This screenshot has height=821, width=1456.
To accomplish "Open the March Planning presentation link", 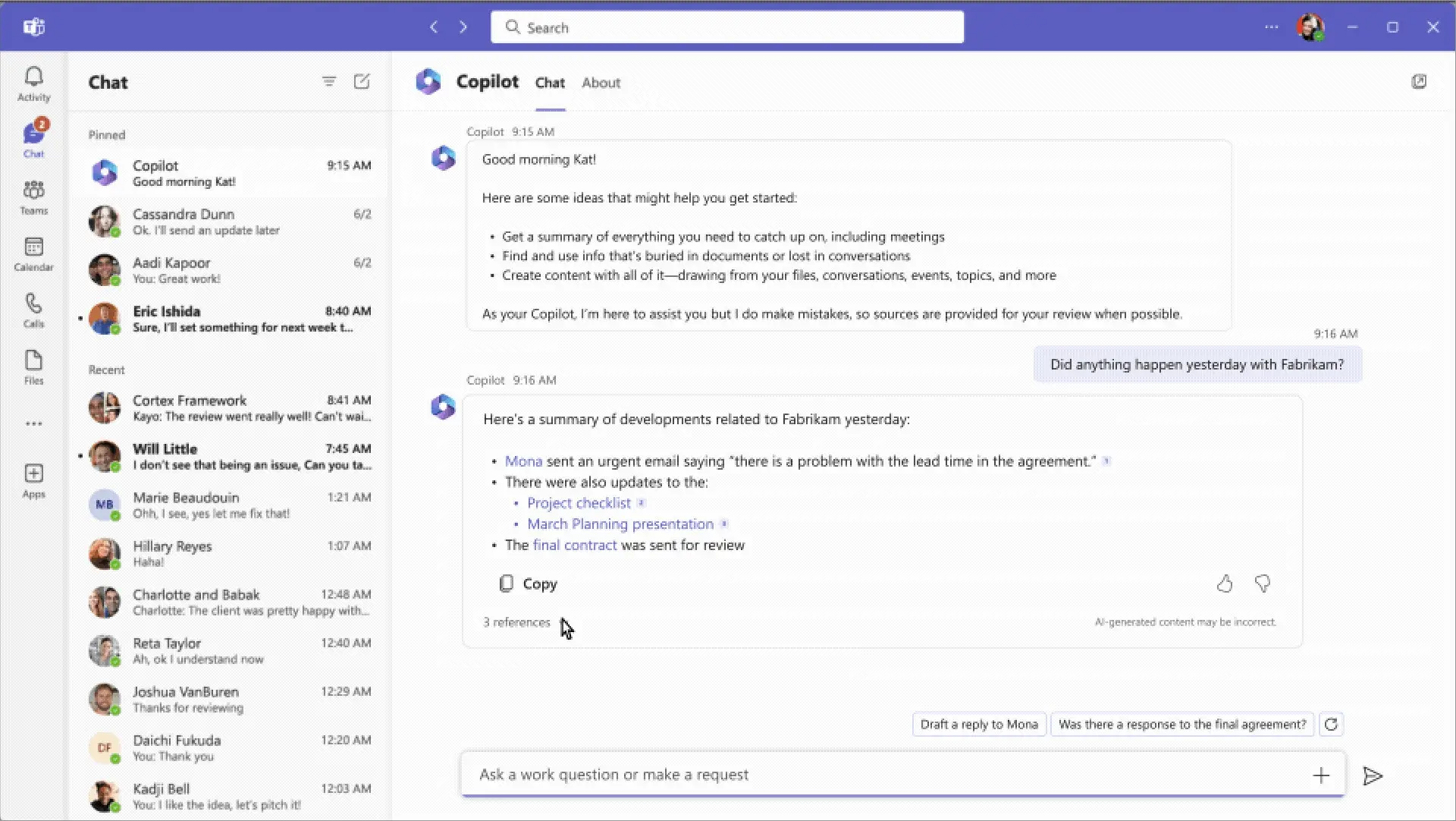I will 620,524.
